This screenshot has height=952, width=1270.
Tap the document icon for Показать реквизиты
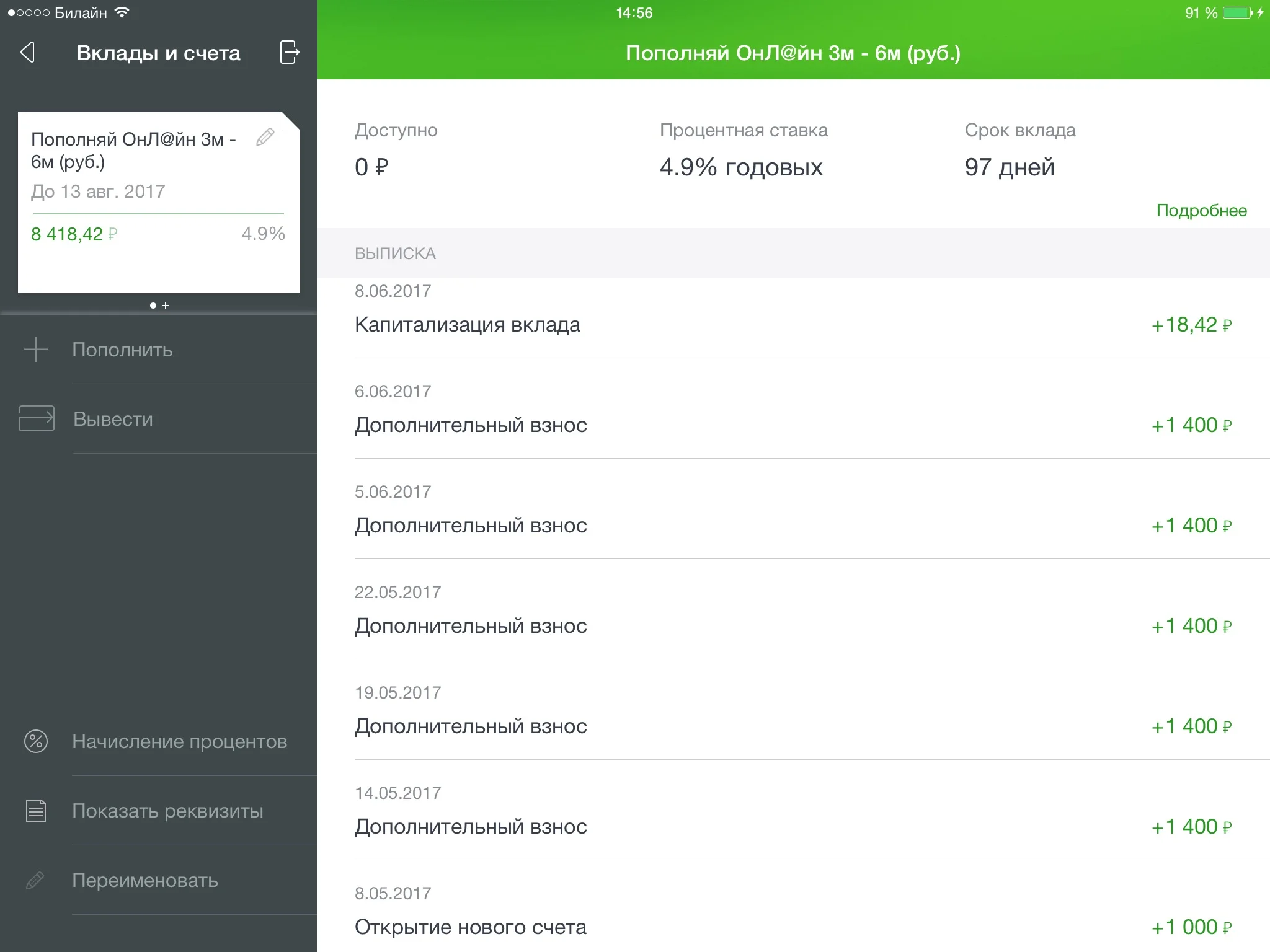click(36, 811)
